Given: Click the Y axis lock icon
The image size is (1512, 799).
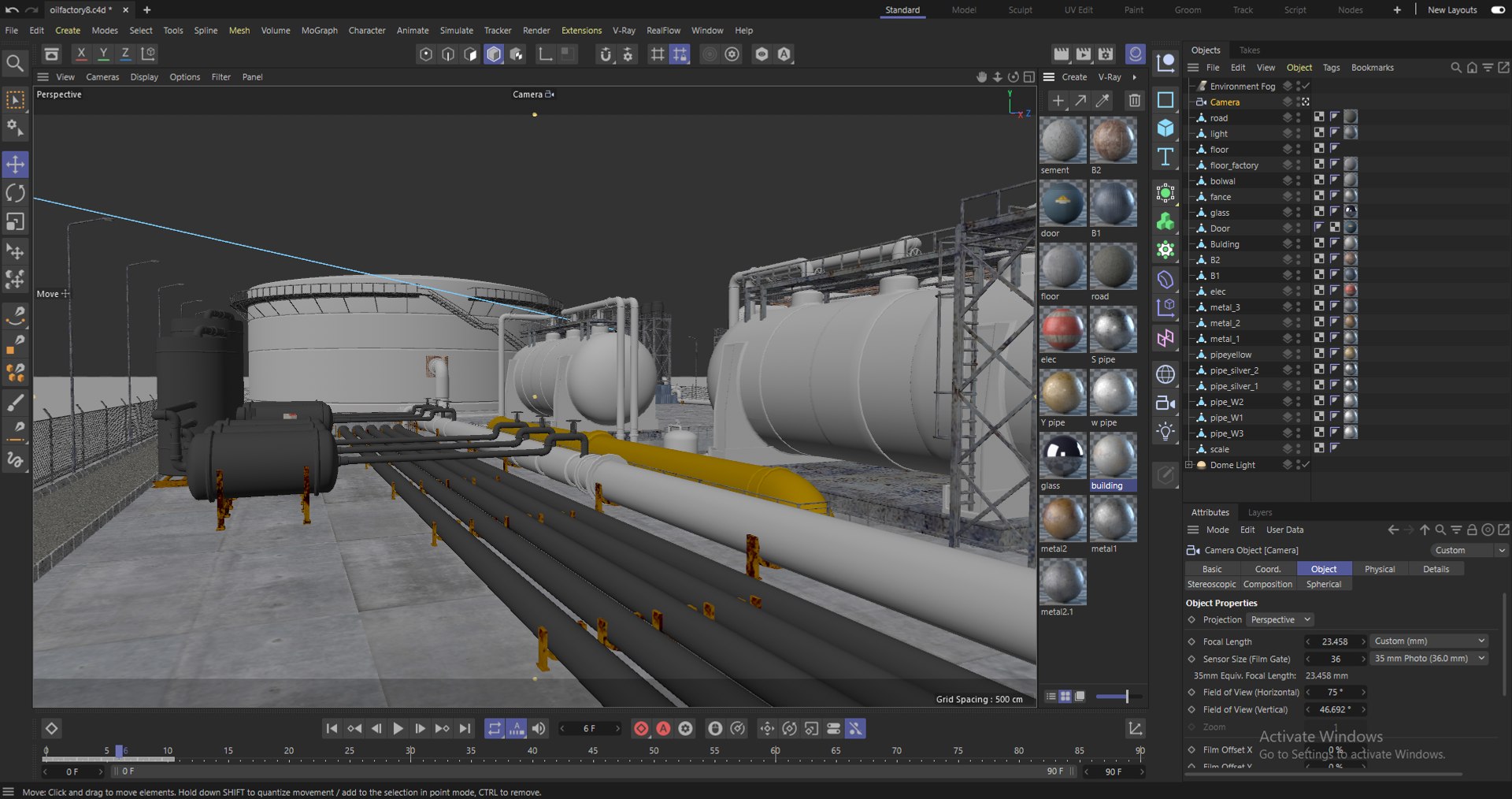Looking at the screenshot, I should point(103,54).
